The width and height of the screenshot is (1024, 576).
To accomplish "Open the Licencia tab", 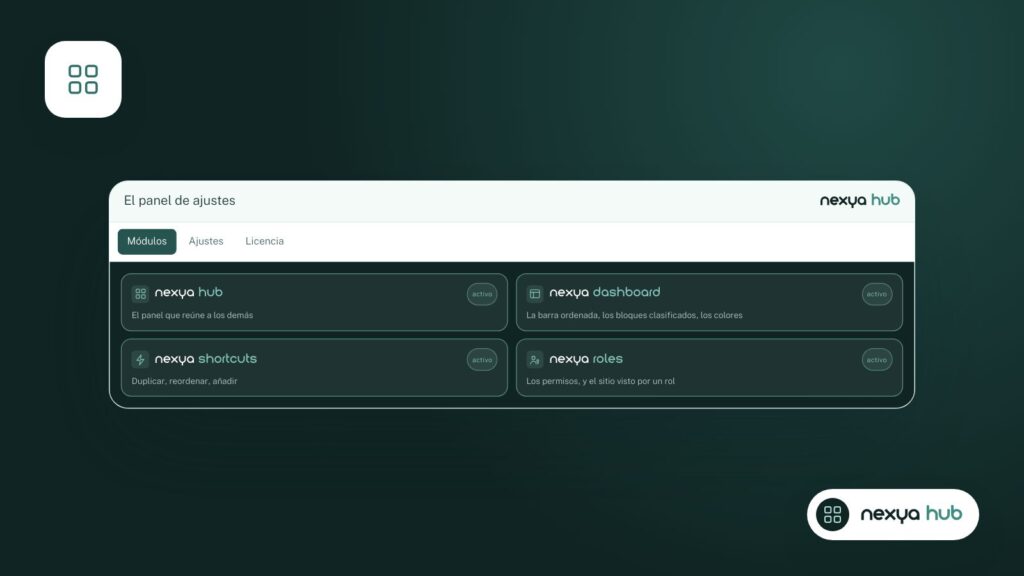I will 264,241.
